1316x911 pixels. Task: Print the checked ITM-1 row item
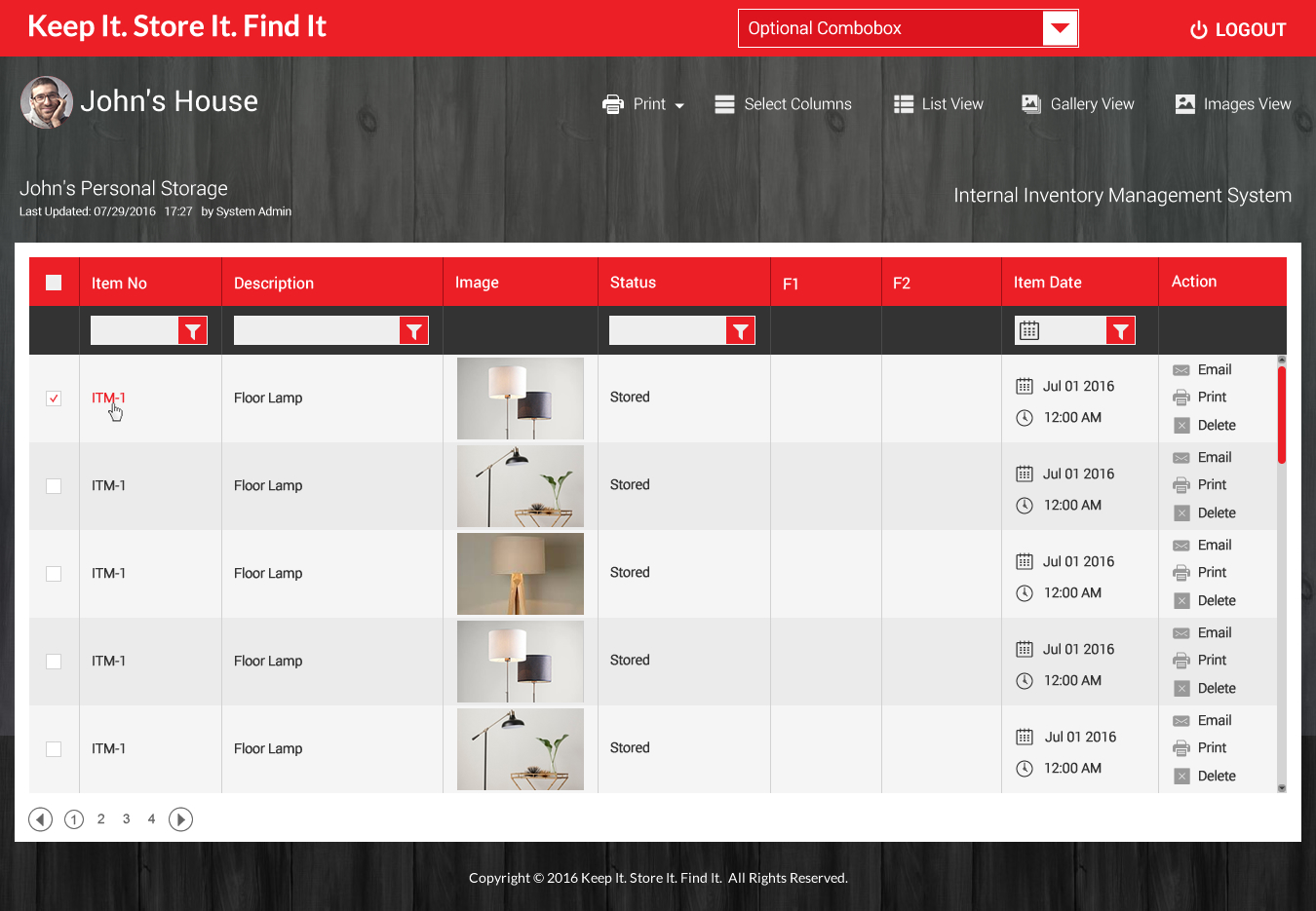pyautogui.click(x=1200, y=398)
